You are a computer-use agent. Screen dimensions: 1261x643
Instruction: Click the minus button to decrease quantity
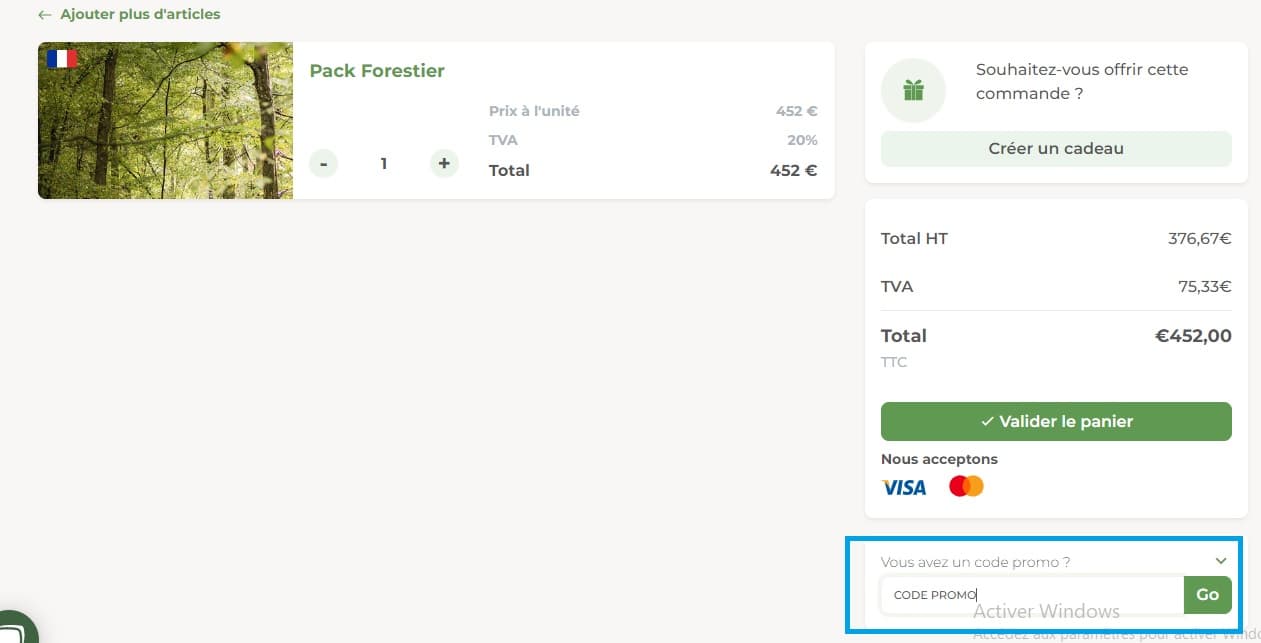(x=323, y=163)
